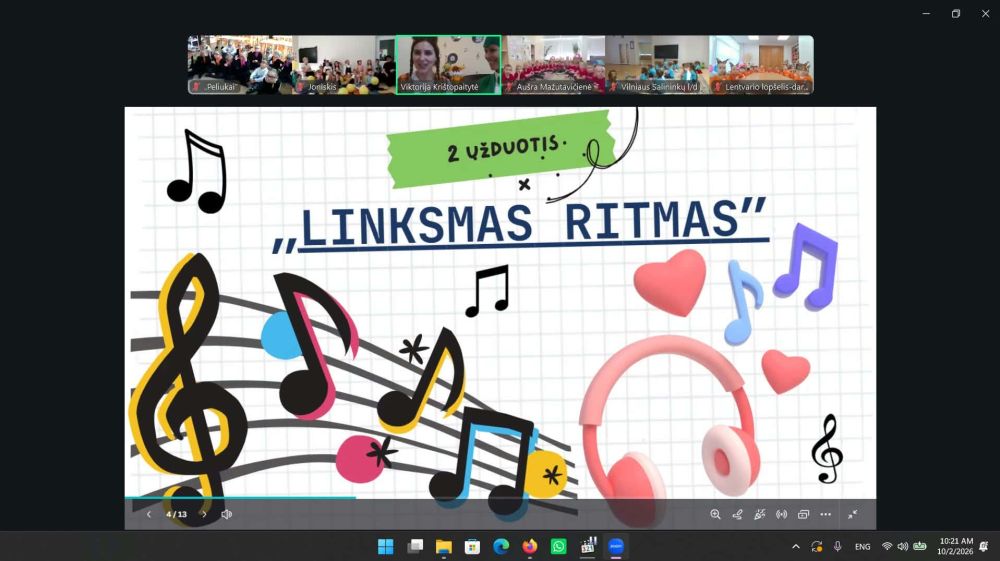This screenshot has height=561, width=1000.
Task: Minimize the Zoom meeting window
Action: tap(926, 13)
